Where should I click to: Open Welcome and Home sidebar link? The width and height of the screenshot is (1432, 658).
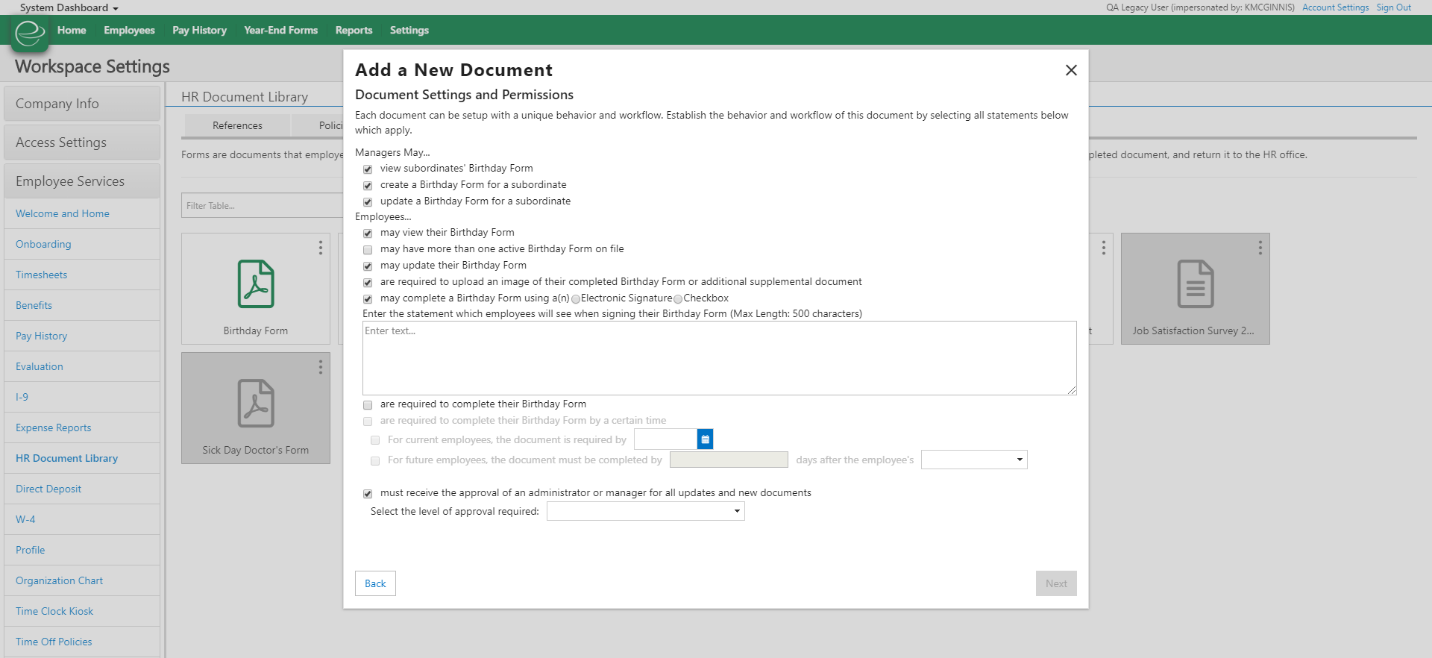click(63, 214)
